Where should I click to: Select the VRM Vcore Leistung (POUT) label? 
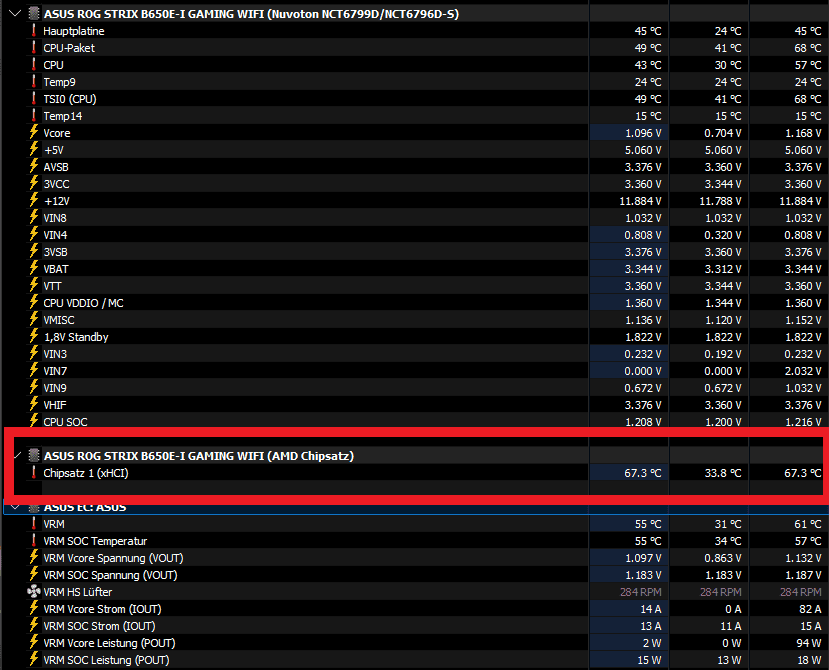point(109,643)
